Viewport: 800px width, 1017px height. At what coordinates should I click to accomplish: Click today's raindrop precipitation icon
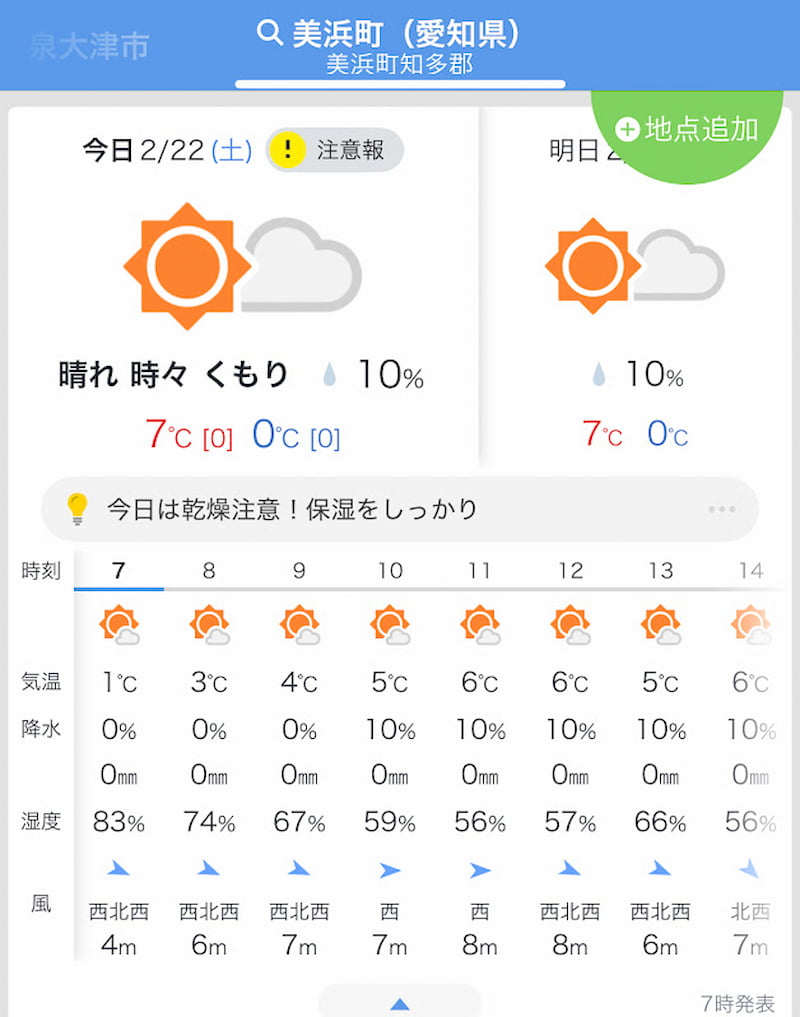click(330, 376)
